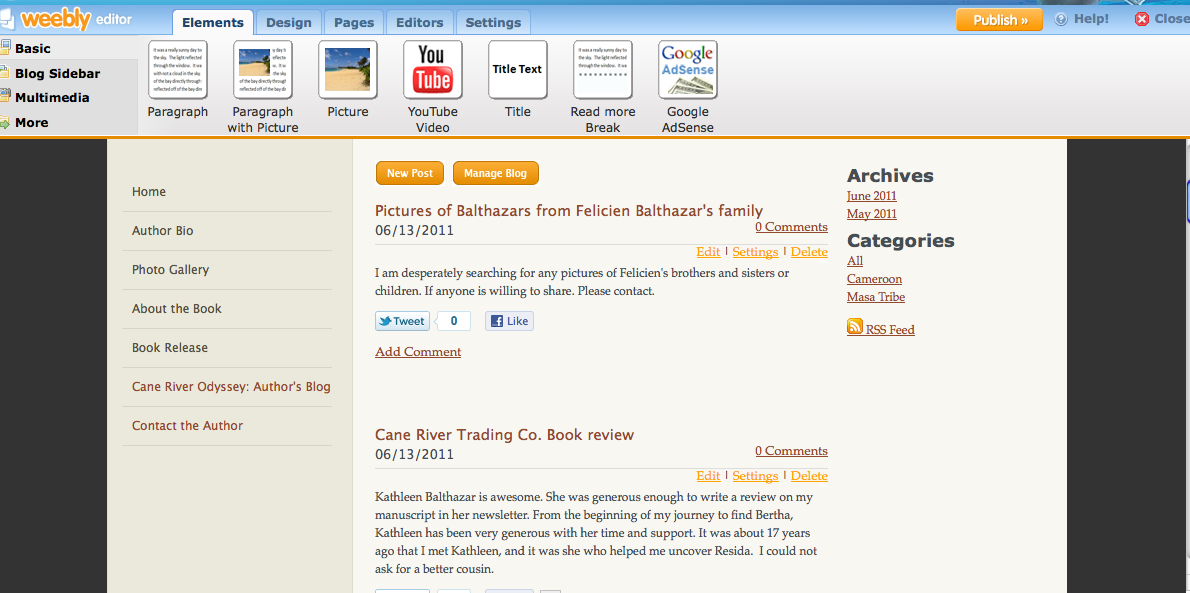Select the Paragraph element icon
The width and height of the screenshot is (1190, 593).
click(177, 70)
